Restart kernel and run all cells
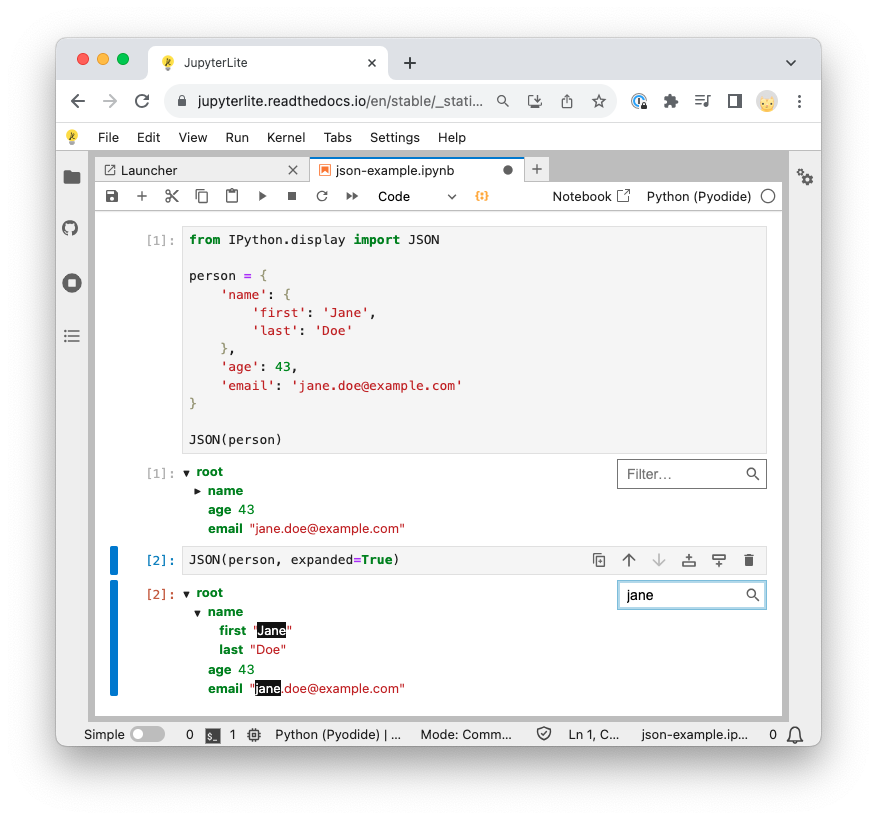 click(352, 196)
